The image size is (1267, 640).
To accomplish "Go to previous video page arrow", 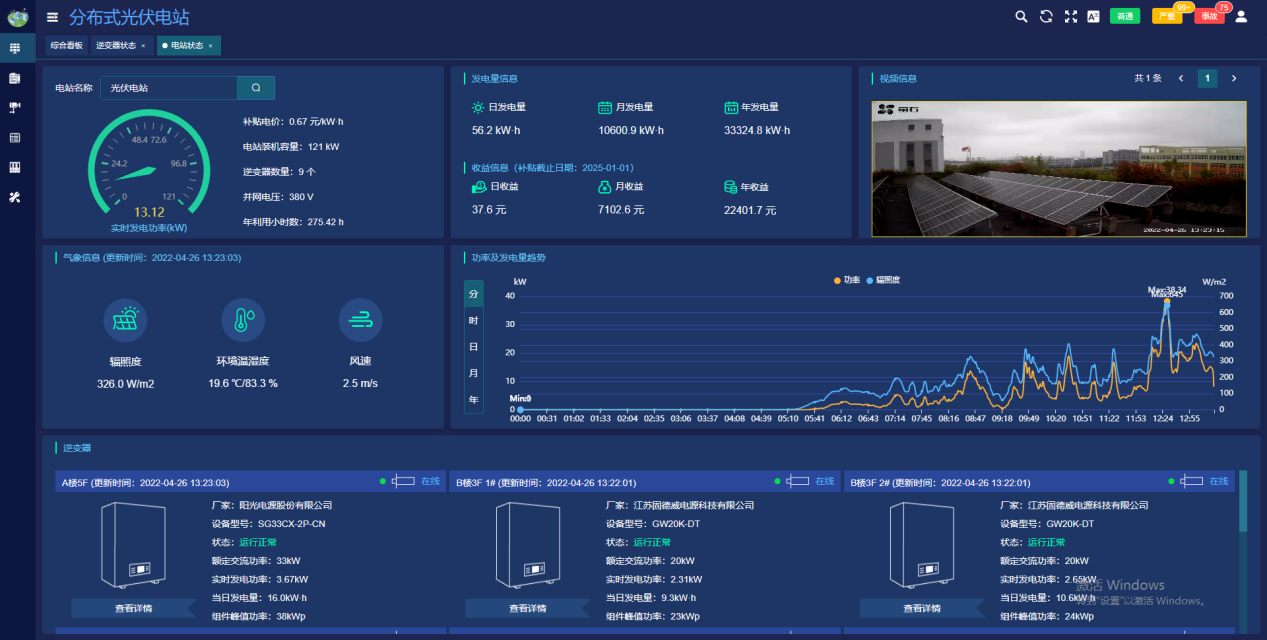I will tap(1181, 78).
